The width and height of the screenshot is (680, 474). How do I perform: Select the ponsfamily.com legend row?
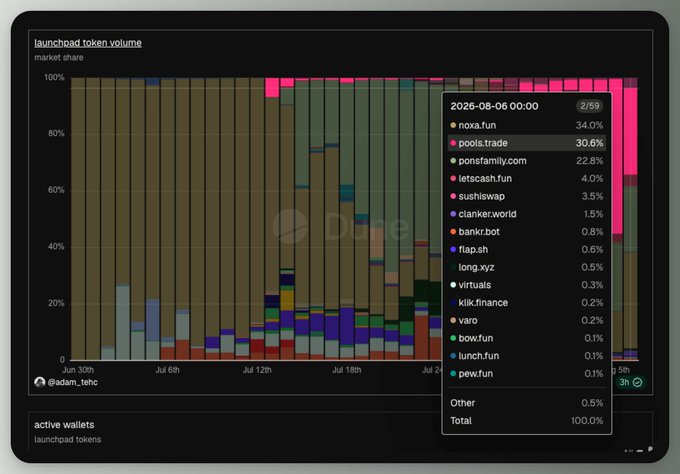click(526, 161)
